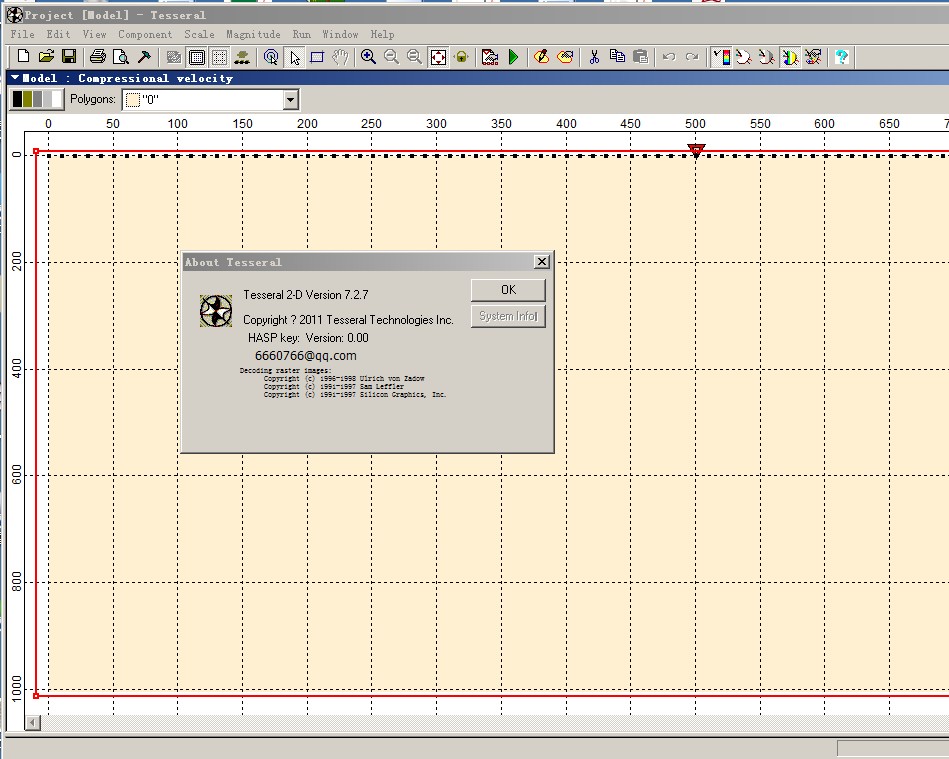Open the Magnitude menu
The image size is (949, 759).
point(253,34)
